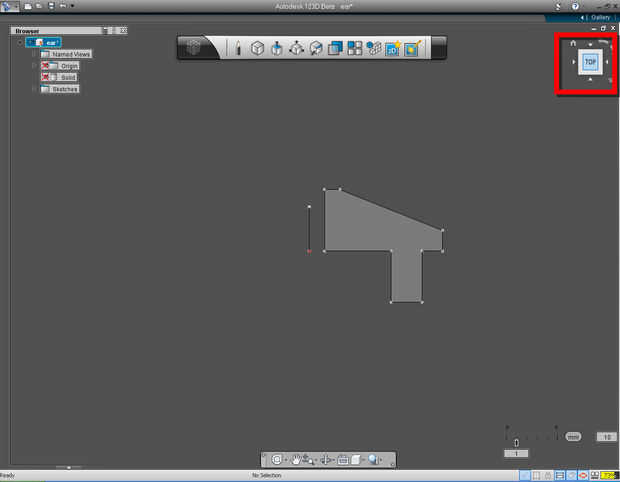The image size is (620, 482).
Task: Open the combine overlapping-squares tool
Action: pyautogui.click(x=335, y=48)
